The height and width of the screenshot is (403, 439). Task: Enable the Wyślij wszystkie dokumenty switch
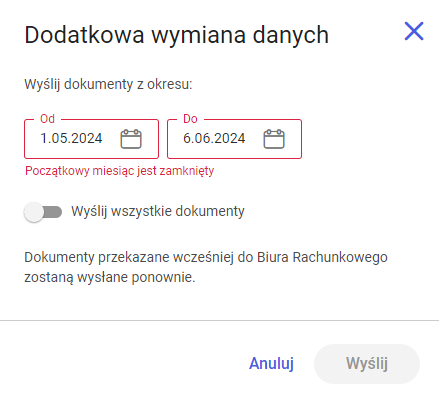(x=43, y=212)
